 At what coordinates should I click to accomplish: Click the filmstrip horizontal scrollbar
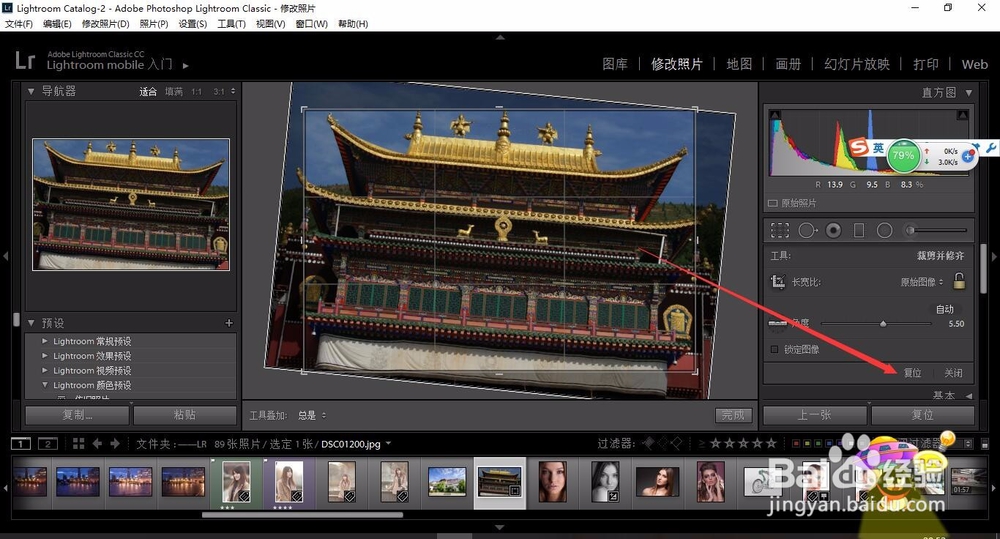302,514
